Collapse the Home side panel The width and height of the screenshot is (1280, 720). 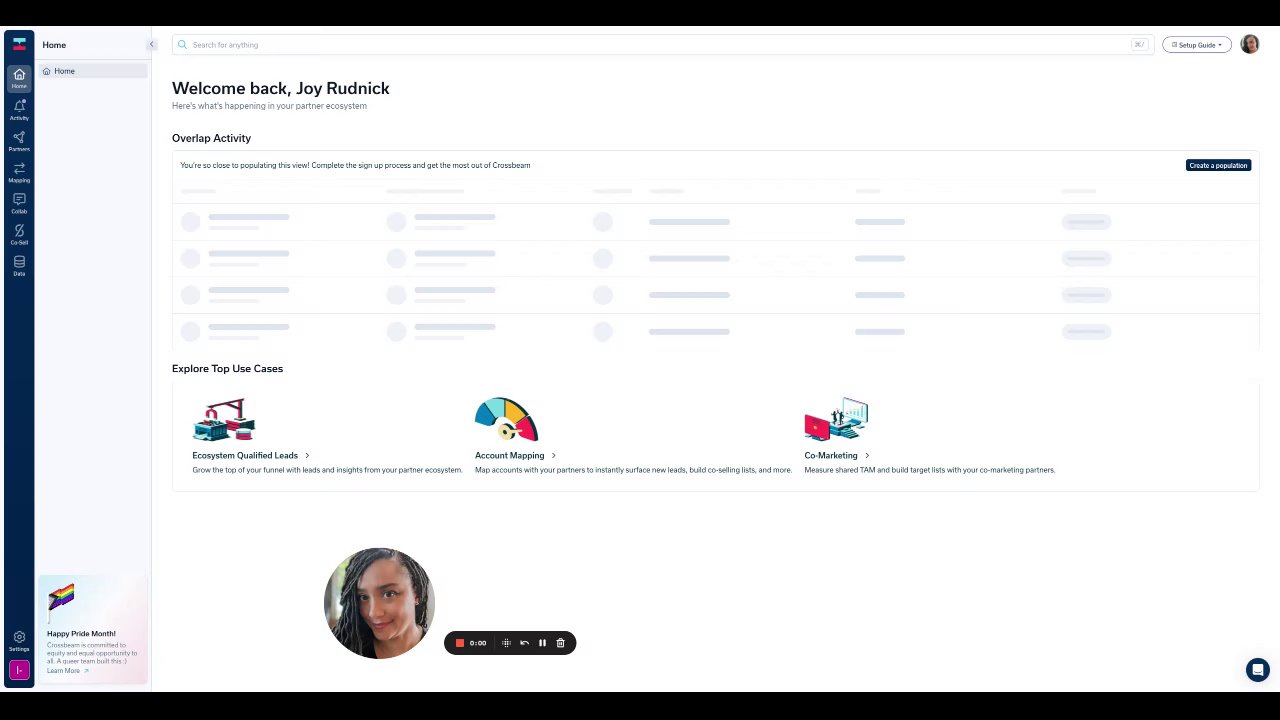(x=152, y=44)
